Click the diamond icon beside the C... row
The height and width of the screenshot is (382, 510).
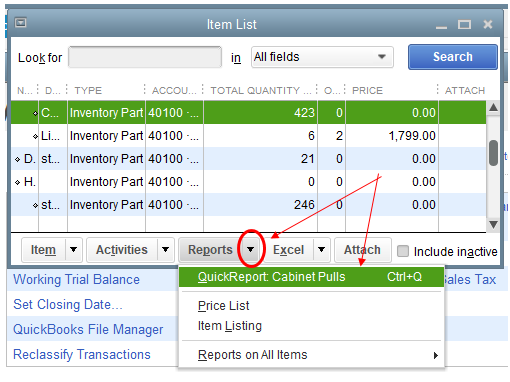(35, 113)
